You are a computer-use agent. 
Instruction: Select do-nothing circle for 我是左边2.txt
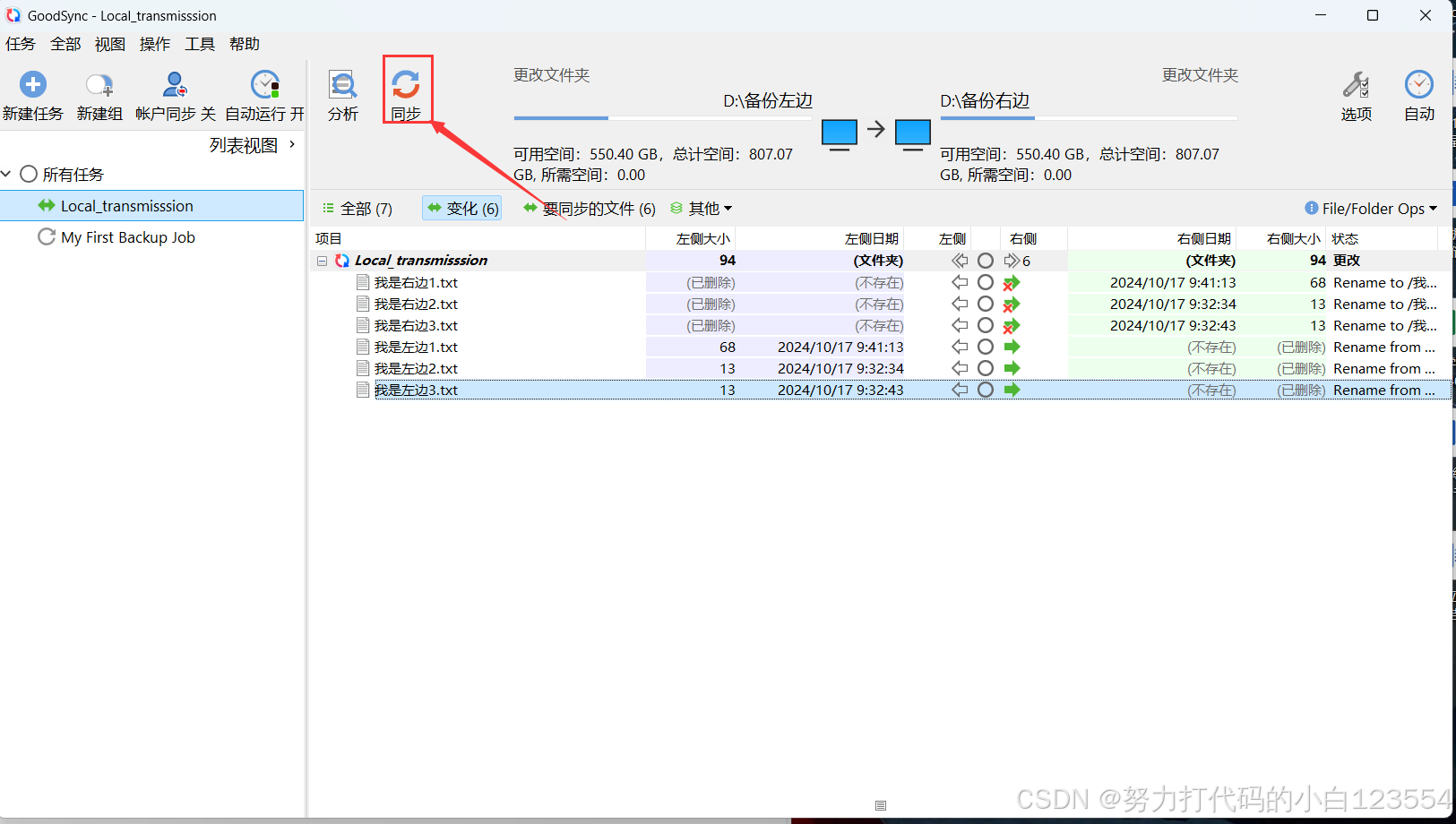[986, 368]
